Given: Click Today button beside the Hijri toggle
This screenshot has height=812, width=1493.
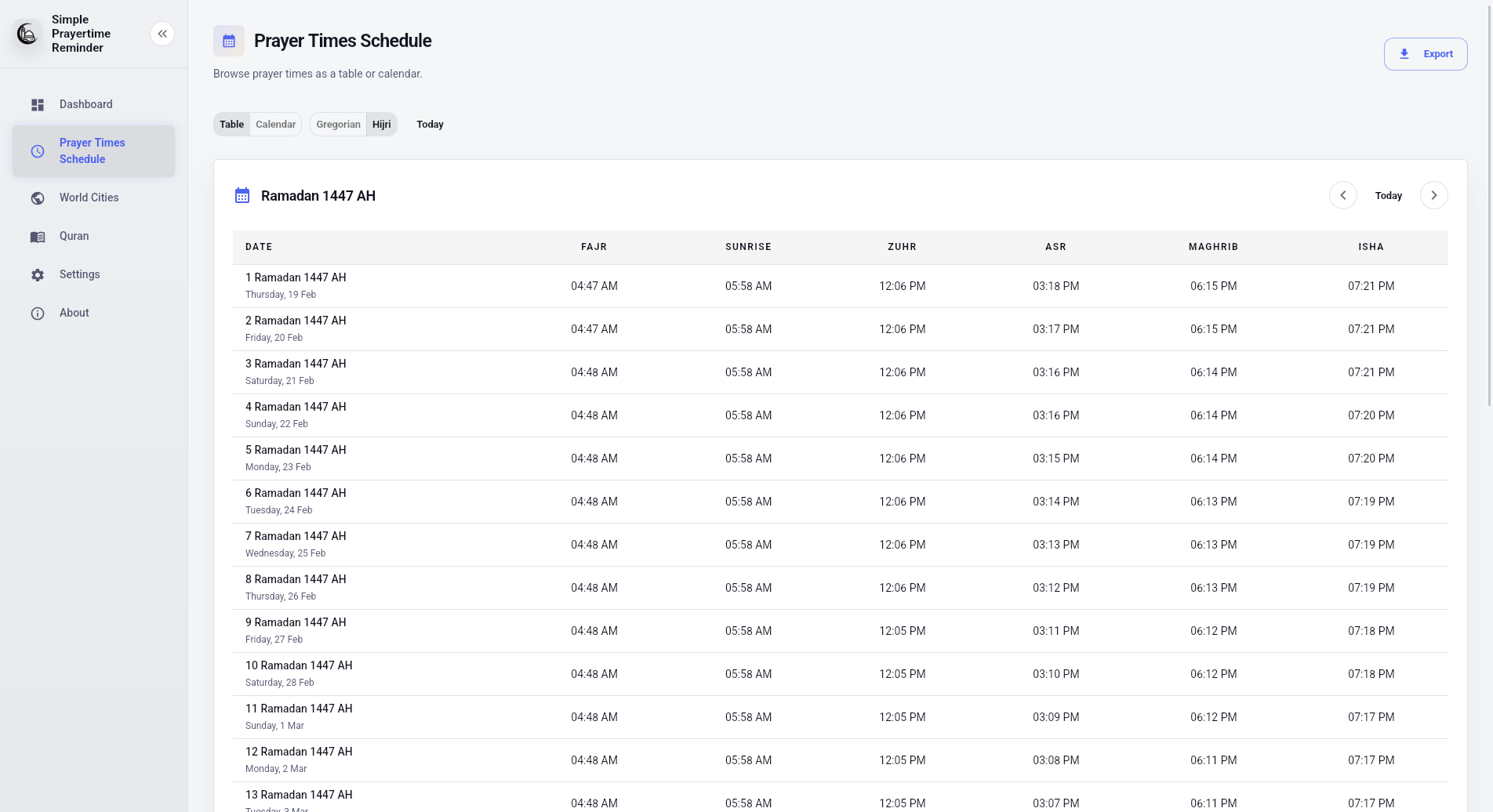Looking at the screenshot, I should pyautogui.click(x=430, y=125).
